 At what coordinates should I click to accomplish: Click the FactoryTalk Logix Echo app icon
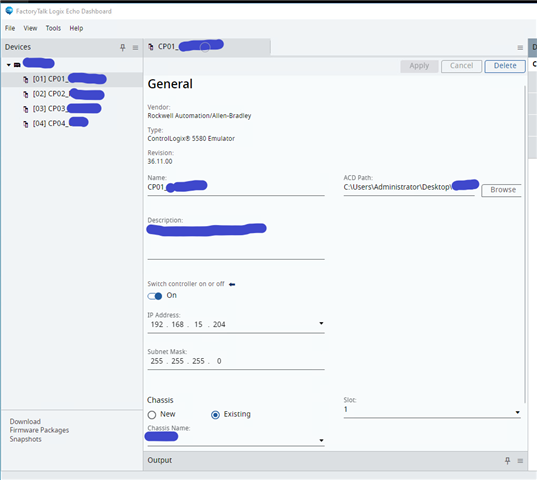coord(9,11)
